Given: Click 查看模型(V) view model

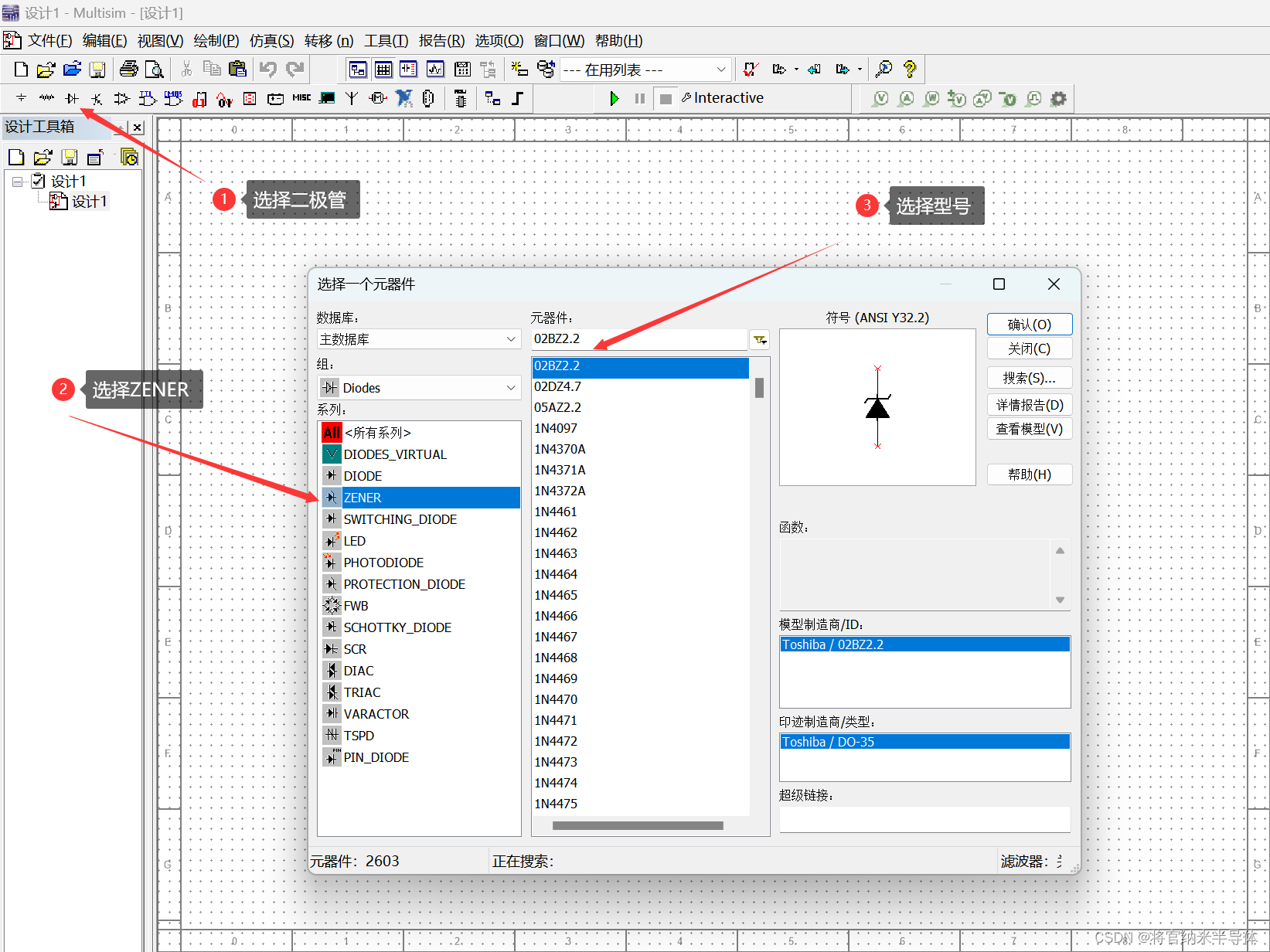Looking at the screenshot, I should tap(1029, 429).
